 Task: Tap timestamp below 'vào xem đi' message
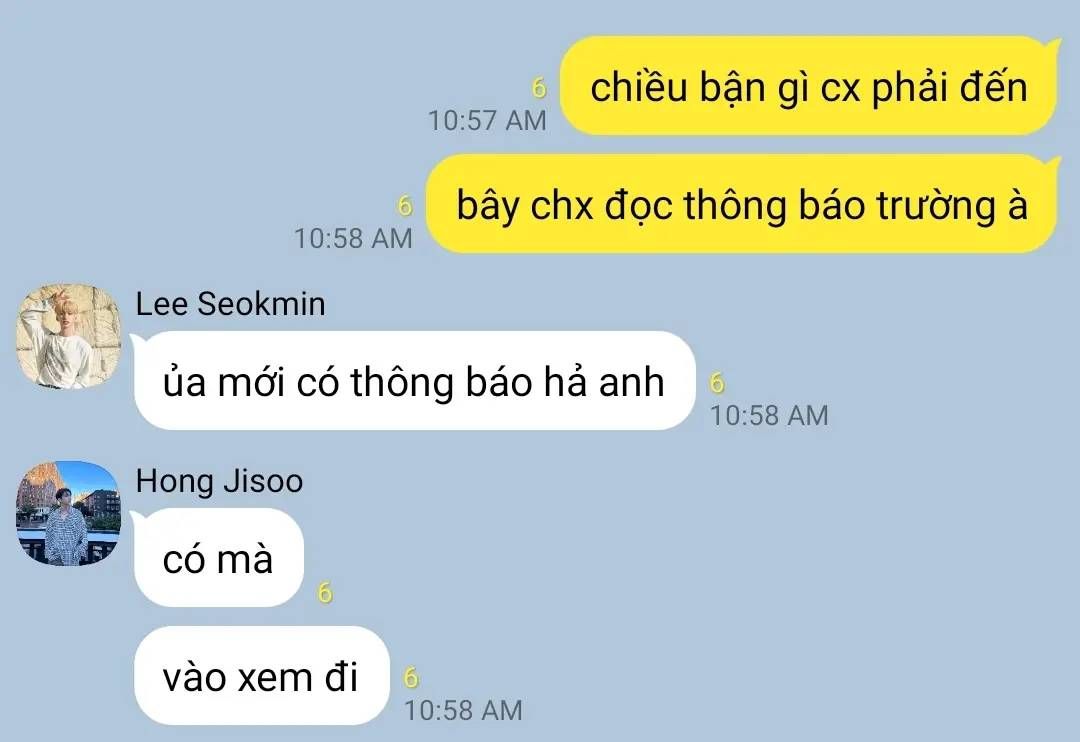(463, 710)
